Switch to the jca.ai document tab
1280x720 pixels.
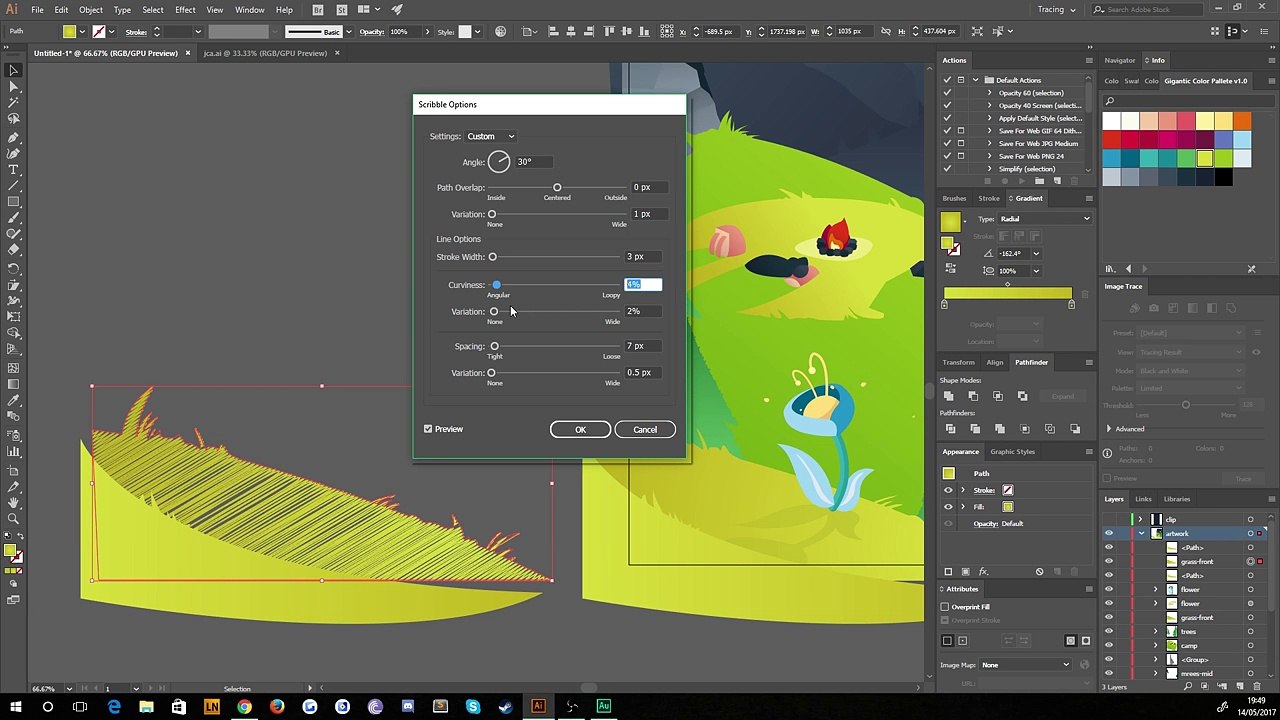click(265, 53)
